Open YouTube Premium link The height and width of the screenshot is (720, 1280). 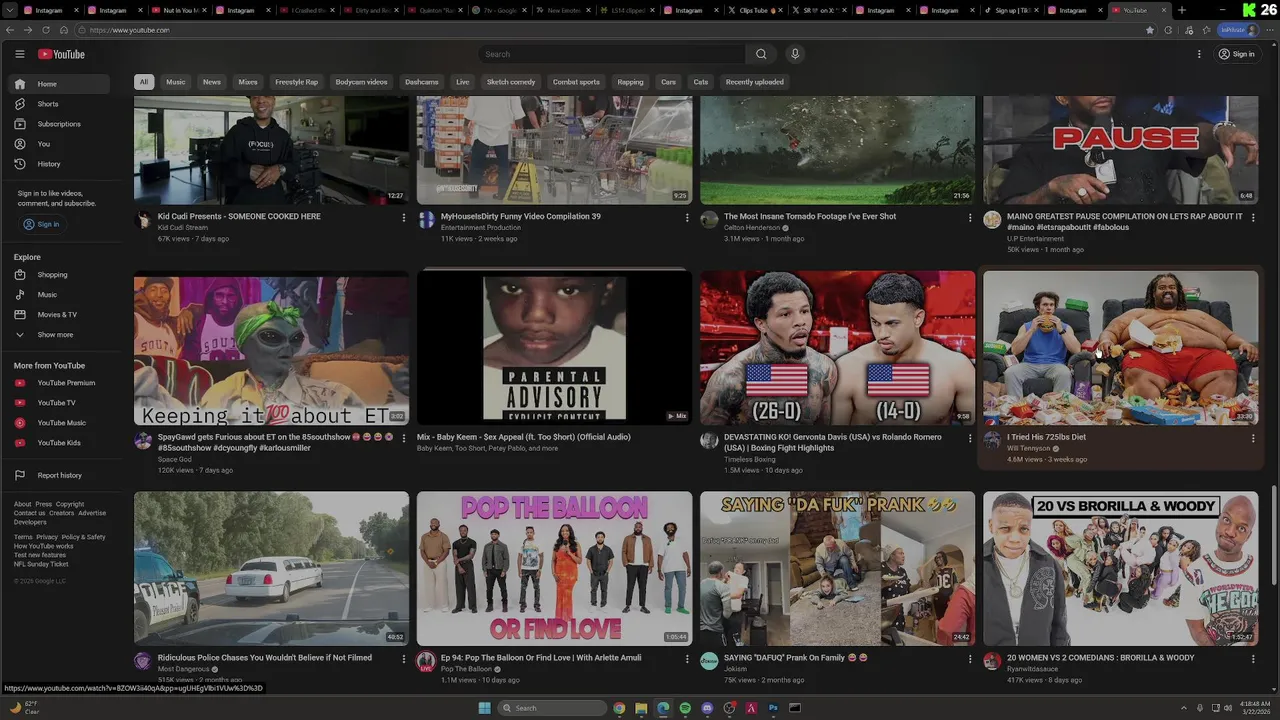(61, 383)
